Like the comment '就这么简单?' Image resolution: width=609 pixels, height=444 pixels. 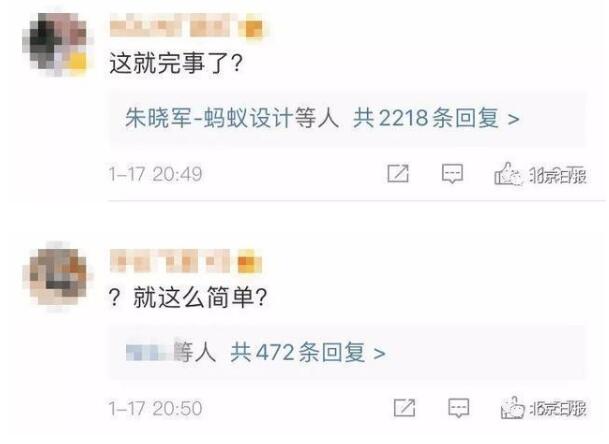coord(513,407)
